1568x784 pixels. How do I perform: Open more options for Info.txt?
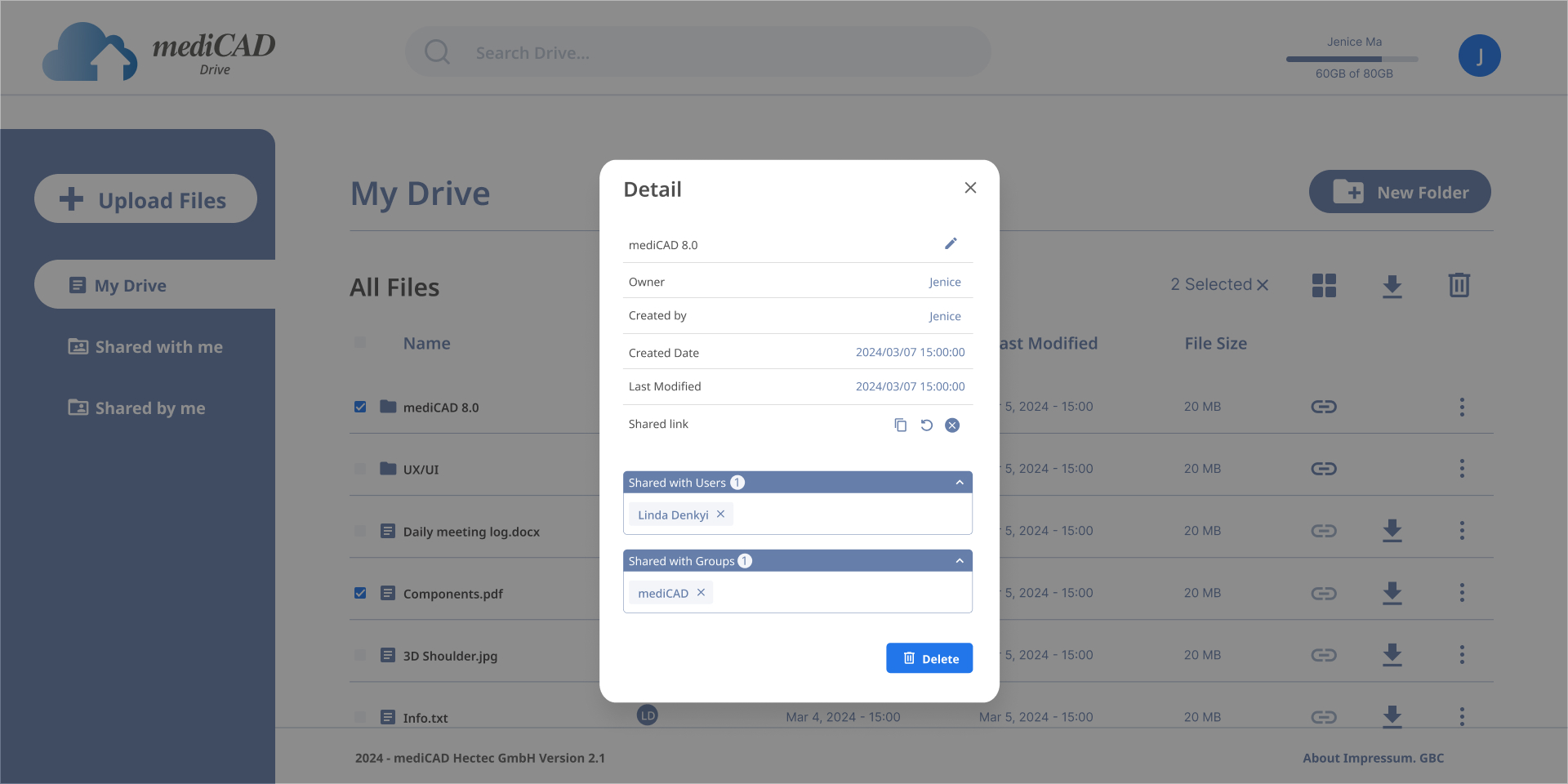click(1462, 717)
